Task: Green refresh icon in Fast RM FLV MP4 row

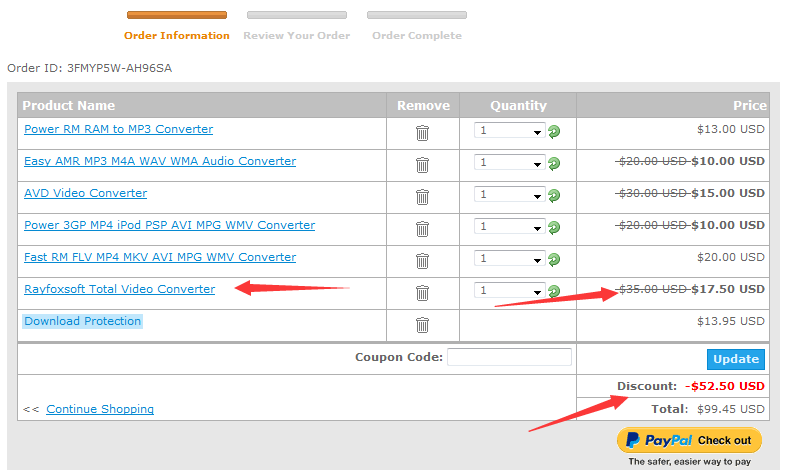Action: click(x=554, y=260)
